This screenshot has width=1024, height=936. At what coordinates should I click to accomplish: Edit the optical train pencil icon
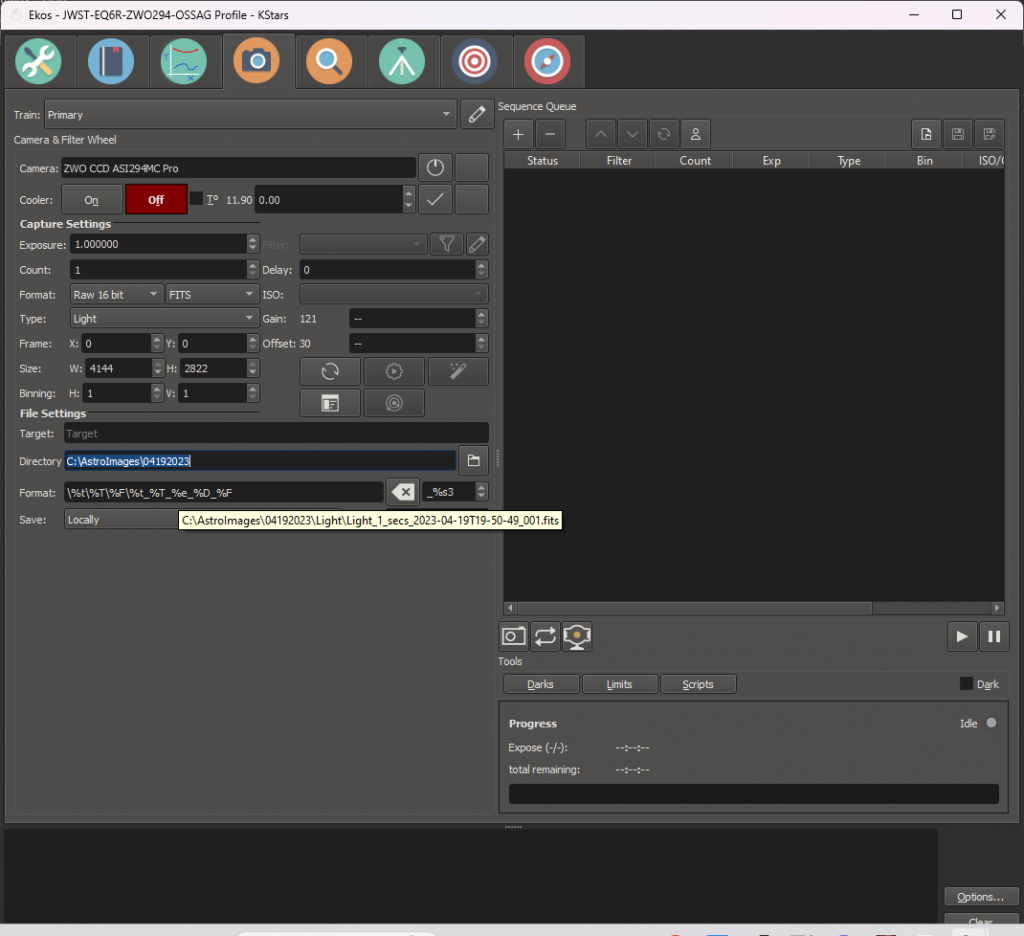coord(477,114)
